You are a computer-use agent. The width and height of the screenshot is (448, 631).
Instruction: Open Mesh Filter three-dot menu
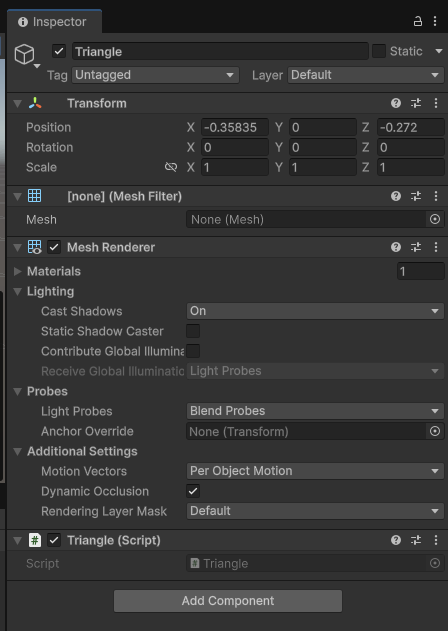[x=436, y=196]
